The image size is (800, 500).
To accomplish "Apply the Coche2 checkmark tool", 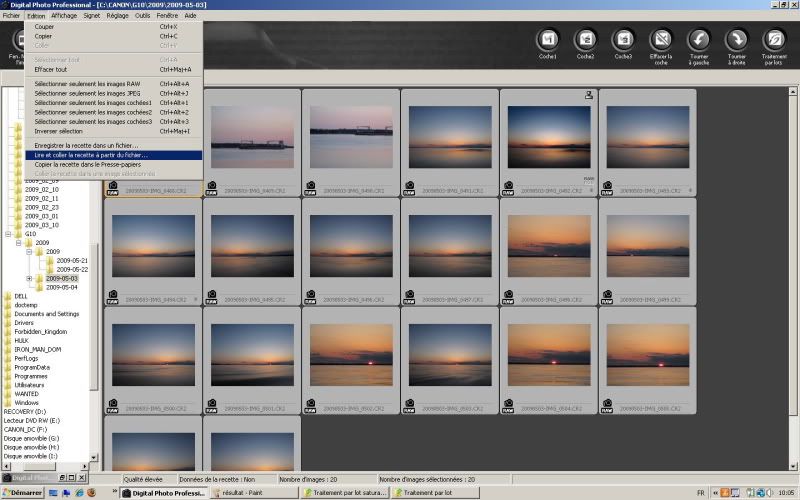I will (585, 40).
